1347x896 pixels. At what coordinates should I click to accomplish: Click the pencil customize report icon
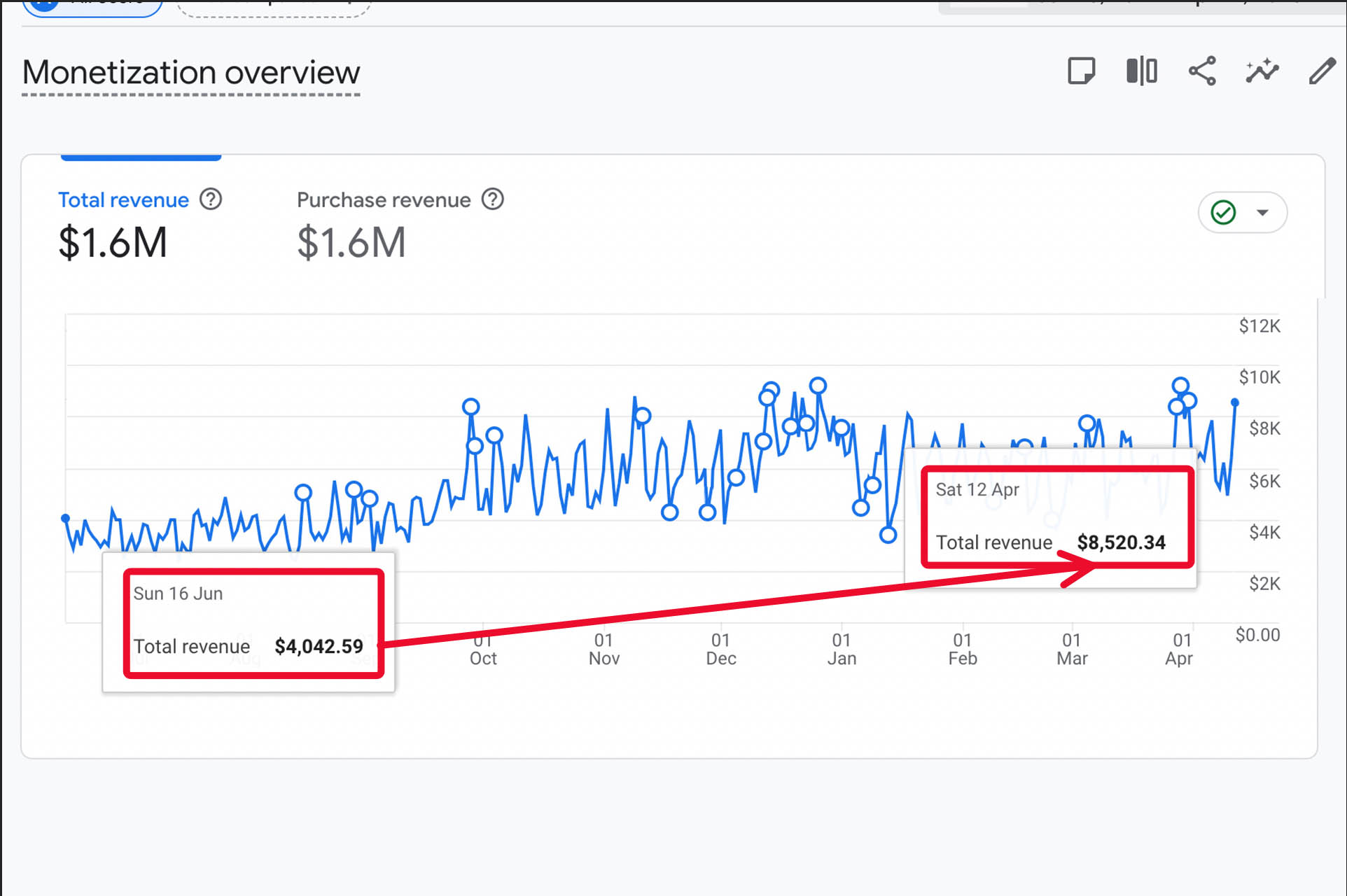1322,71
